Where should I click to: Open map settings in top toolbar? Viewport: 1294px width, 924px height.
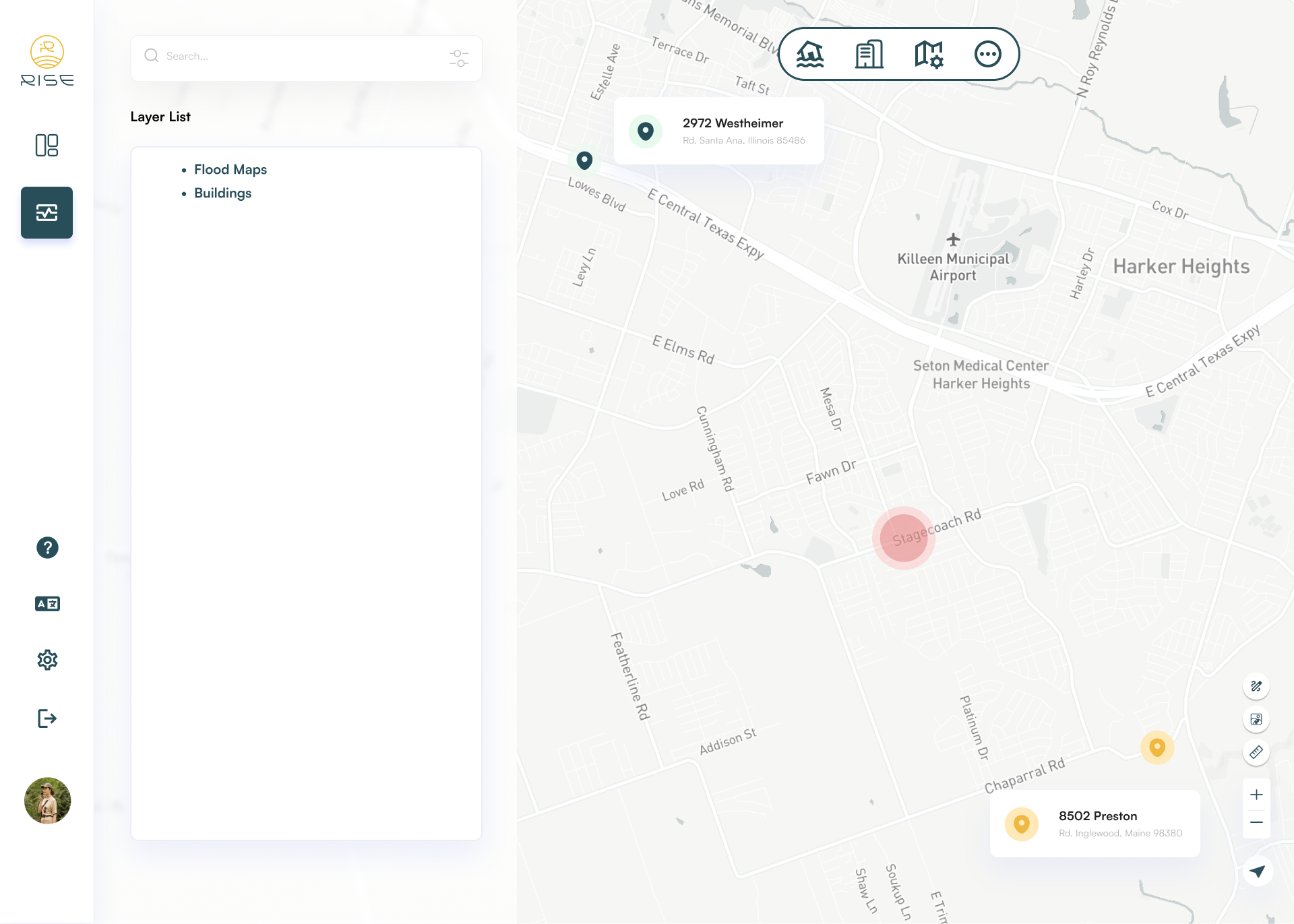[x=928, y=54]
